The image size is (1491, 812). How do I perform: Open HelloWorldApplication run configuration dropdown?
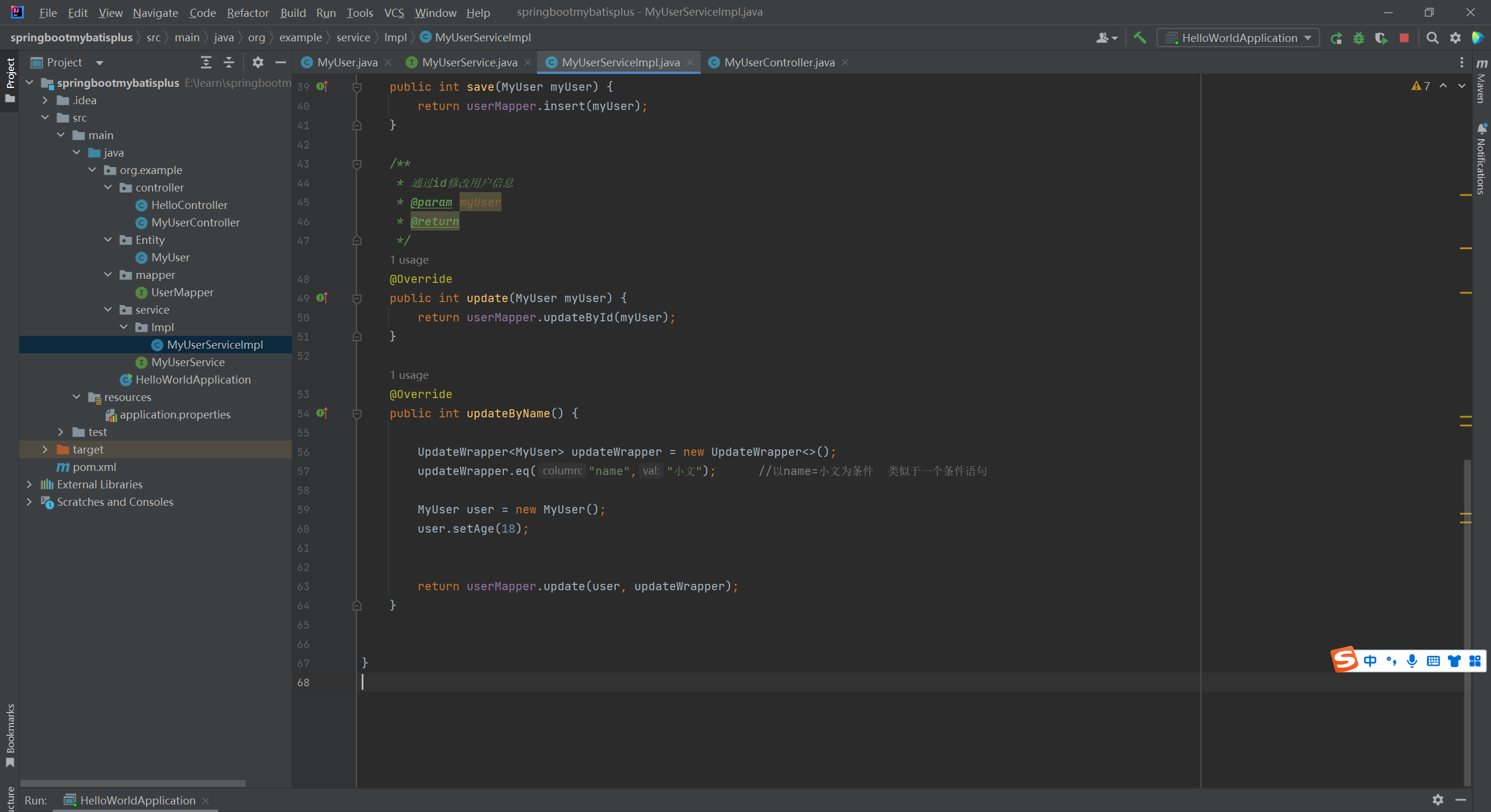click(1239, 38)
